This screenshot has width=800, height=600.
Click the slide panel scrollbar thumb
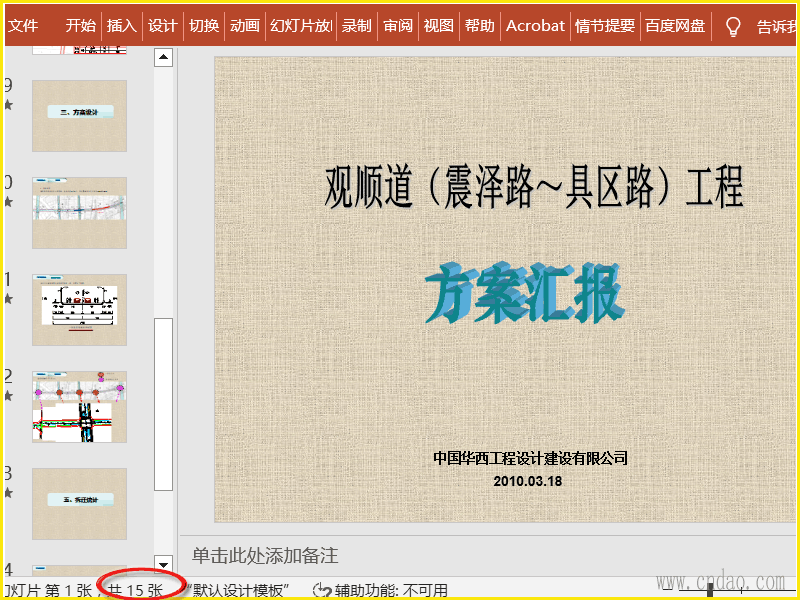coord(163,404)
